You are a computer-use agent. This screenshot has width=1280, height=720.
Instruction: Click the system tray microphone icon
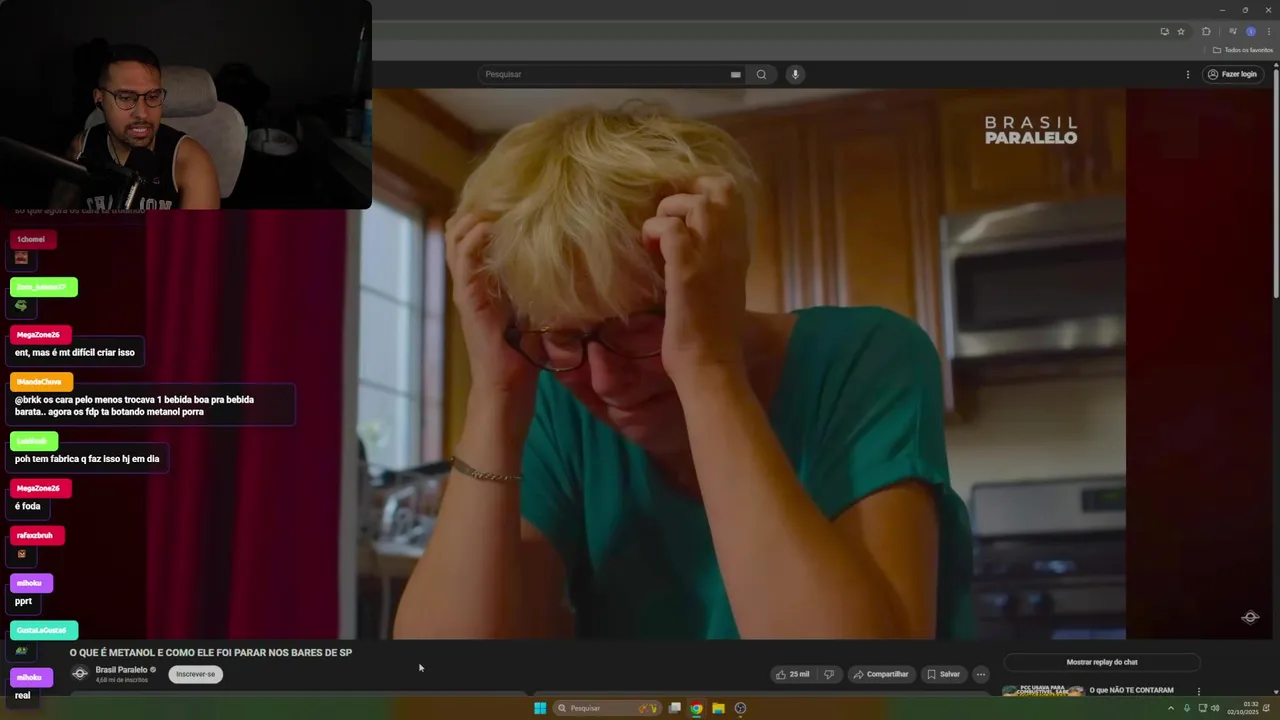click(x=1187, y=708)
